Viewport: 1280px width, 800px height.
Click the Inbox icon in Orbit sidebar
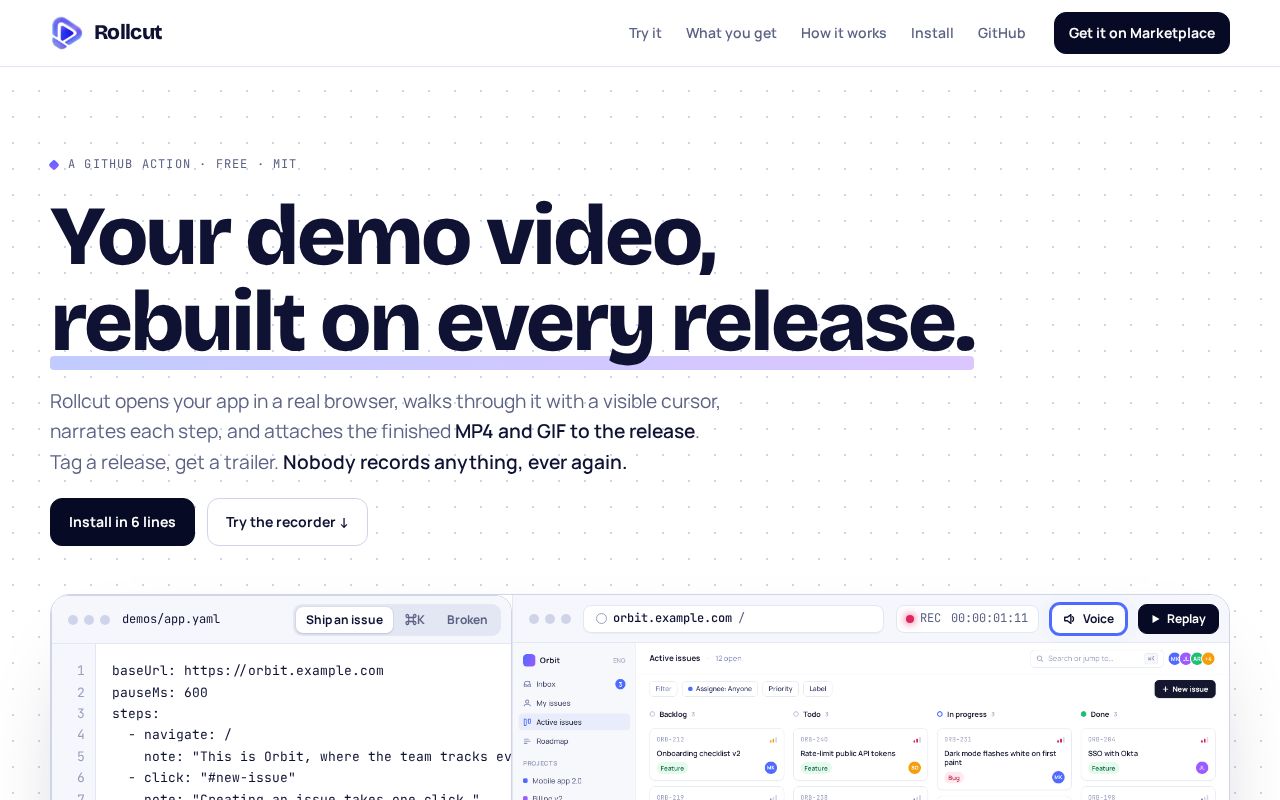coord(528,684)
